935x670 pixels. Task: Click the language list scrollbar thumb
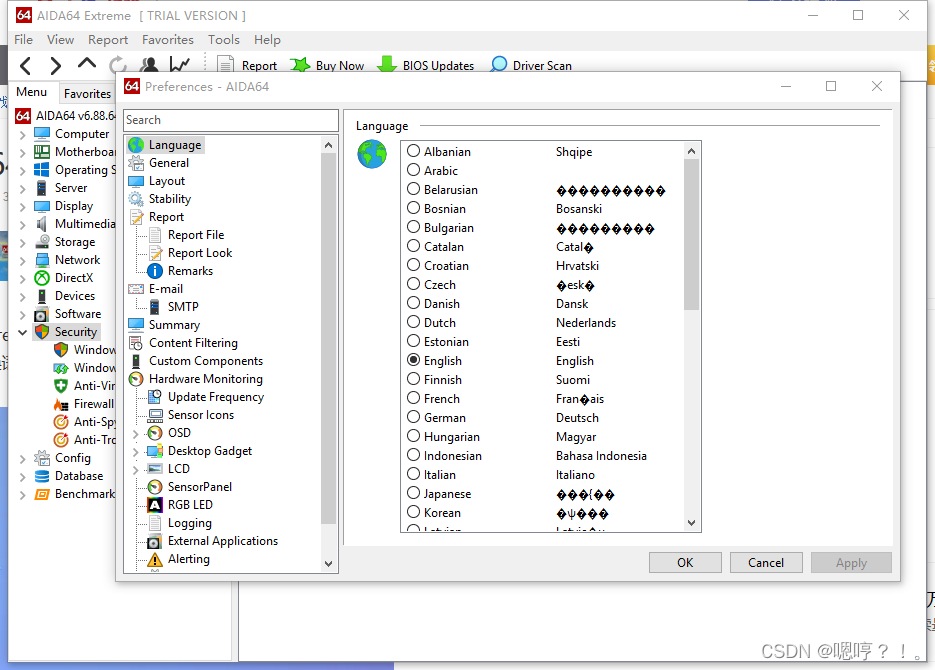coord(692,235)
